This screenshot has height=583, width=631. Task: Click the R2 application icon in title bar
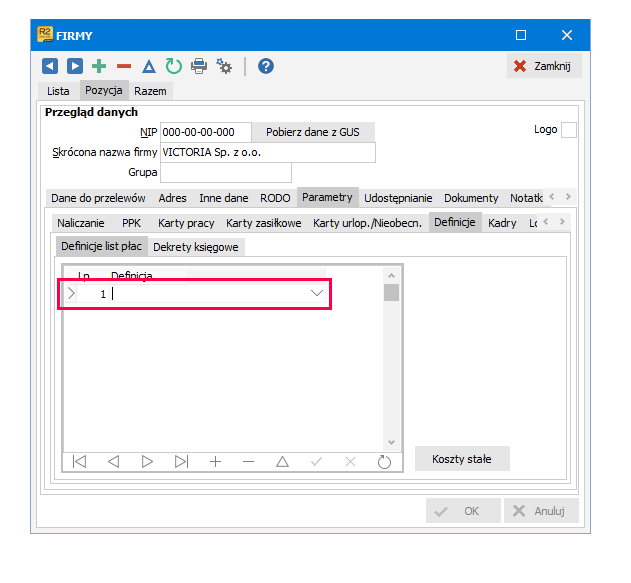pyautogui.click(x=45, y=35)
